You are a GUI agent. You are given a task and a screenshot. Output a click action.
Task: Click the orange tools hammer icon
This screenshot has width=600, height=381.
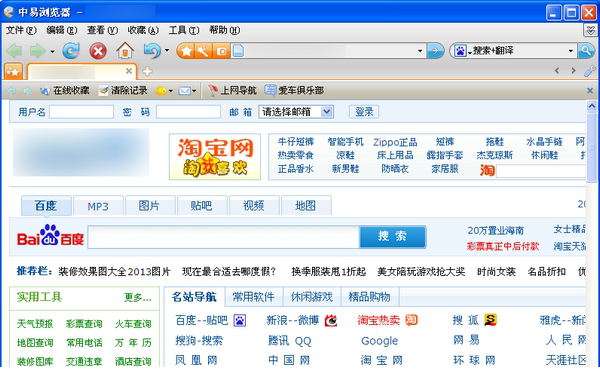tap(203, 50)
